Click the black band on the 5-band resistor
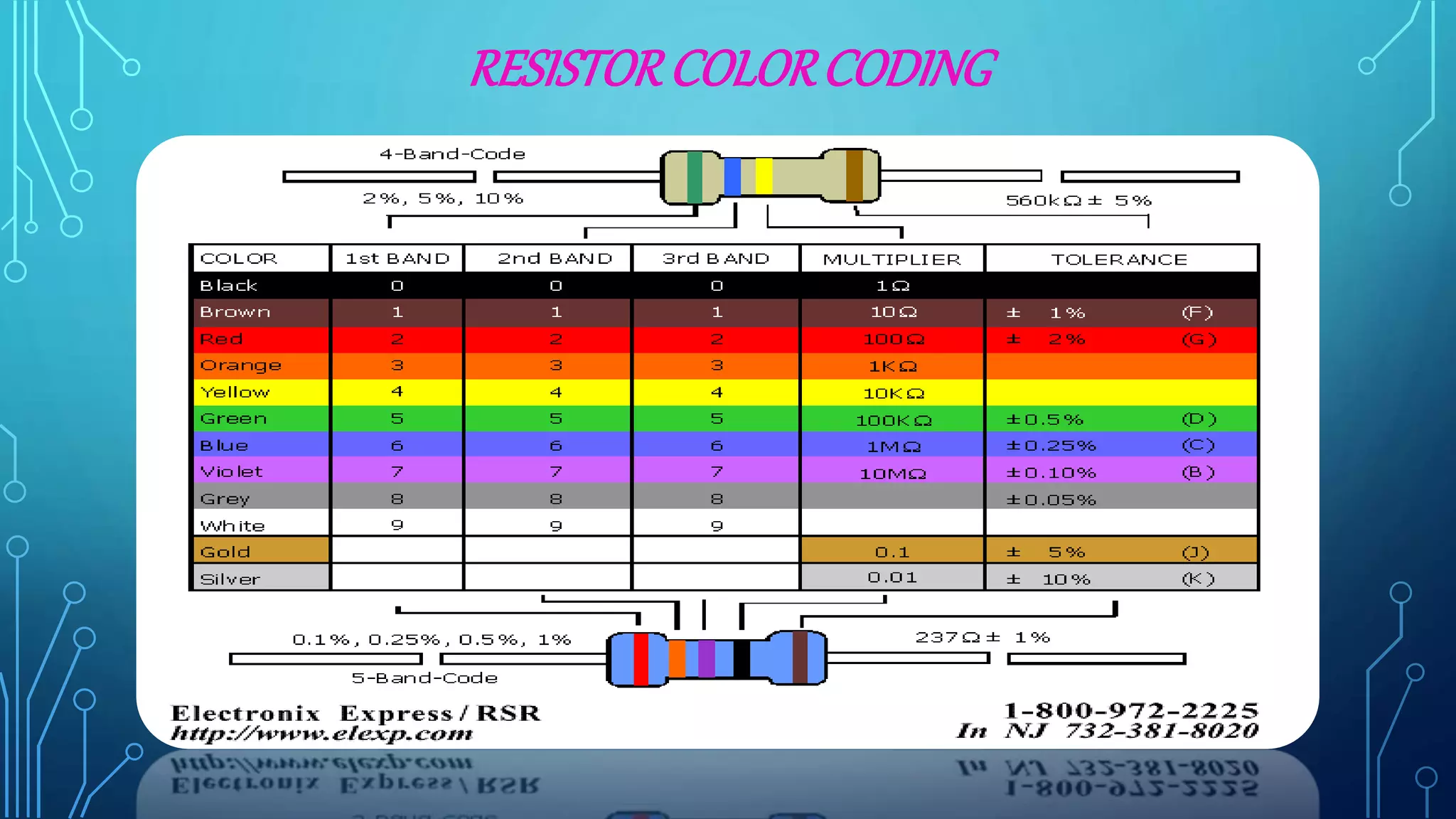The height and width of the screenshot is (819, 1456). tap(742, 658)
